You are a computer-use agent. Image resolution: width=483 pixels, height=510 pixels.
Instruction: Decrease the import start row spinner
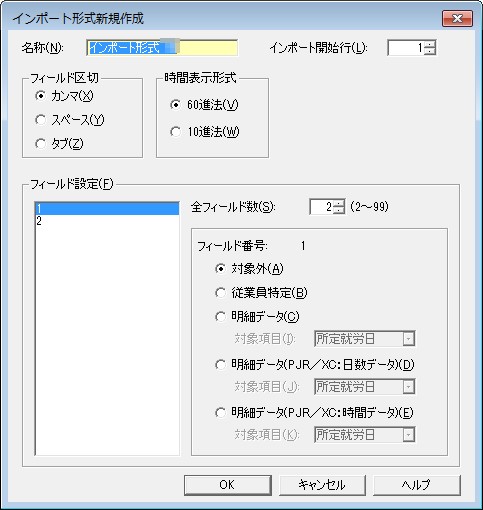(430, 51)
